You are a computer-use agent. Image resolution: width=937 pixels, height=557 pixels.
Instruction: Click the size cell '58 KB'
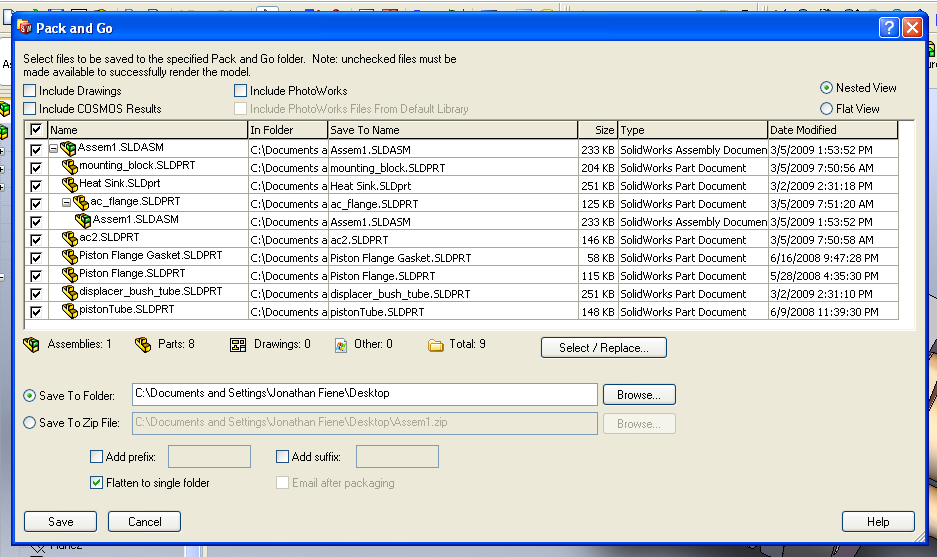[x=600, y=258]
